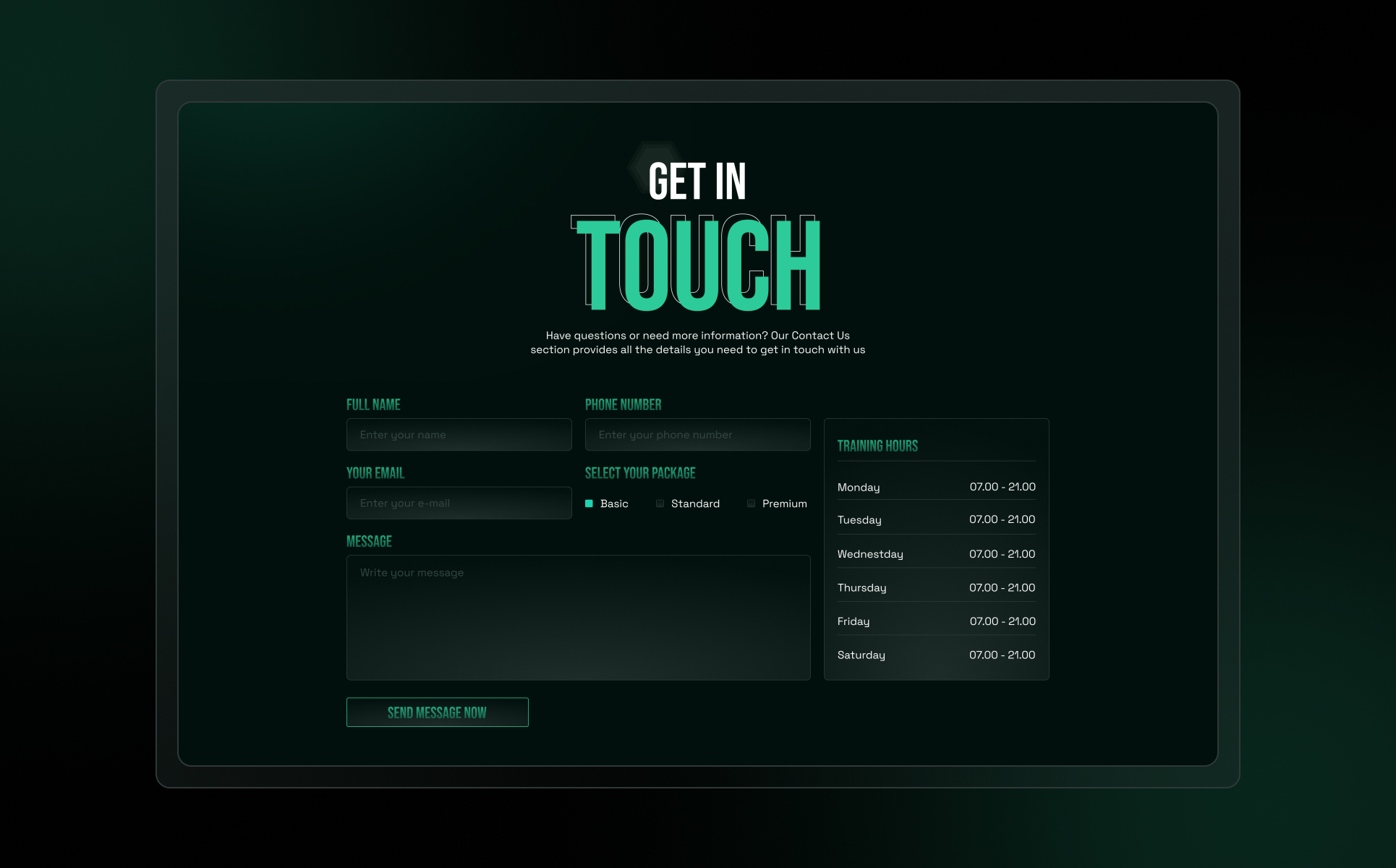Click the Full Name input field

coord(459,435)
